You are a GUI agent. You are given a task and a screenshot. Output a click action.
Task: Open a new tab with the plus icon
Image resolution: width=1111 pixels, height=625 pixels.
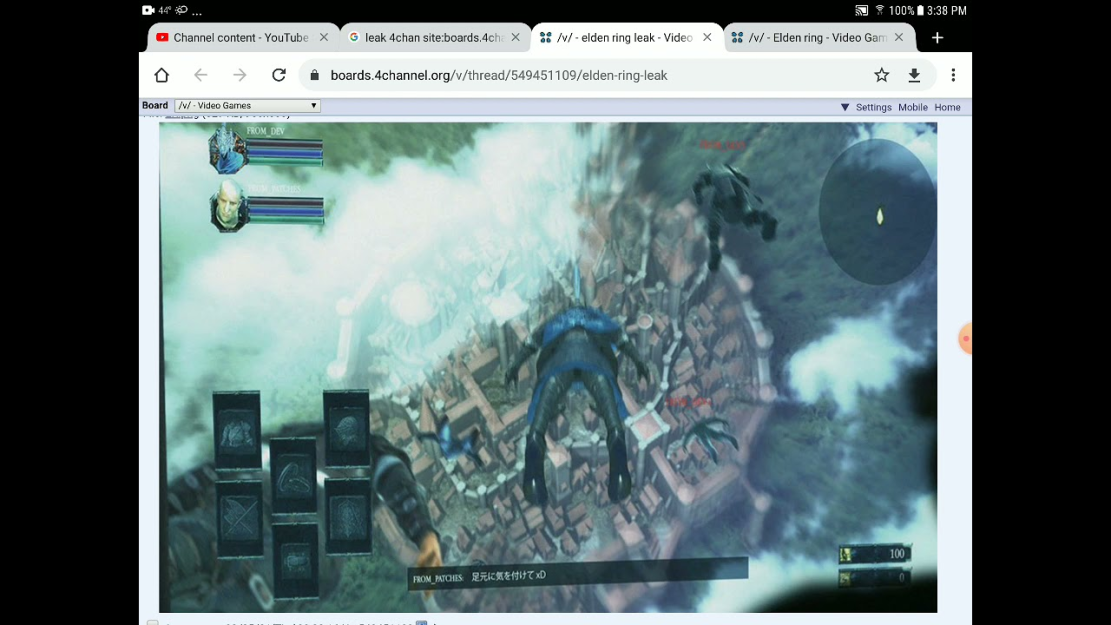(937, 38)
